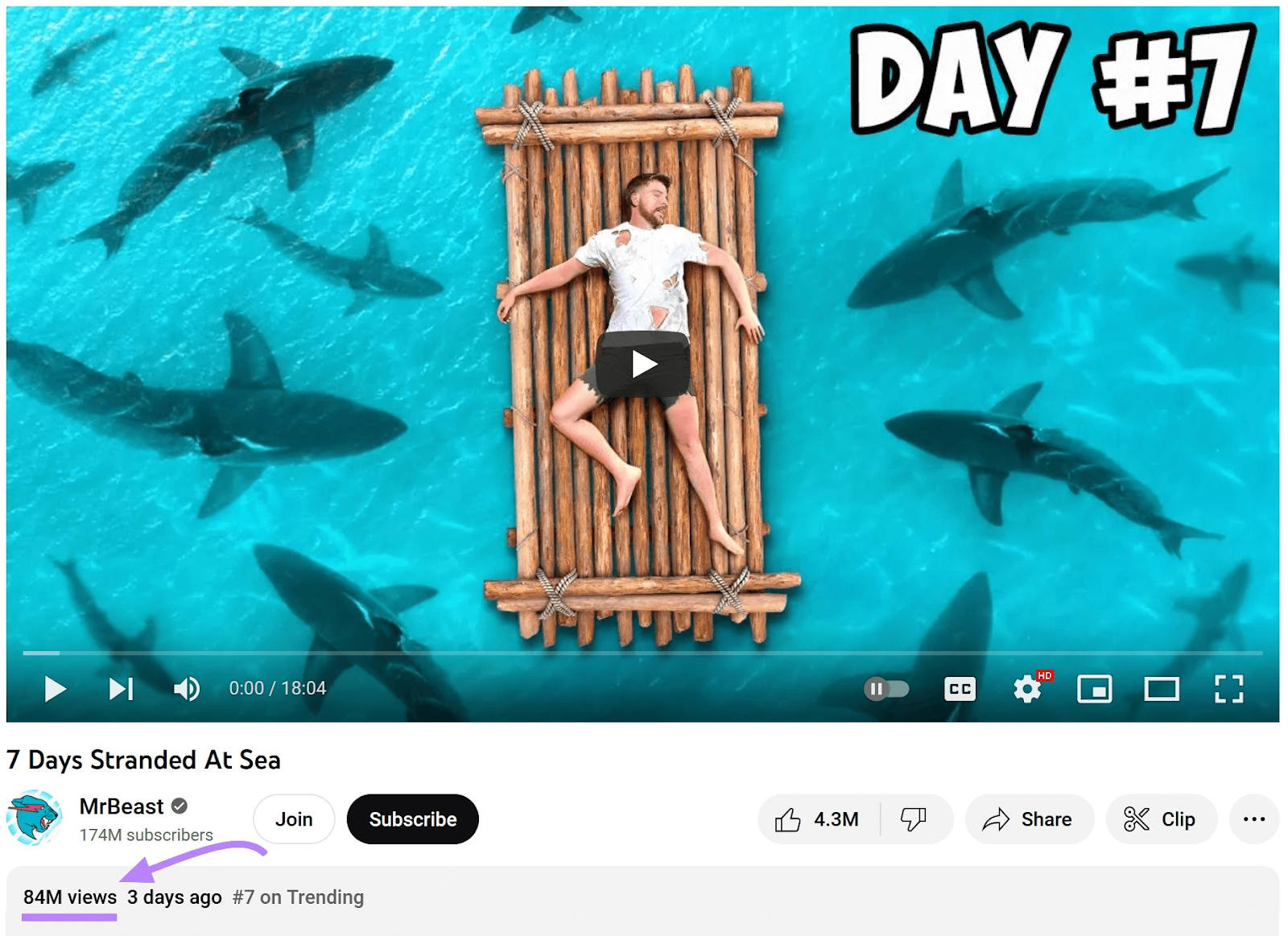Viewport: 1288px width, 936px height.
Task: Open the video settings gear
Action: pyautogui.click(x=1026, y=688)
